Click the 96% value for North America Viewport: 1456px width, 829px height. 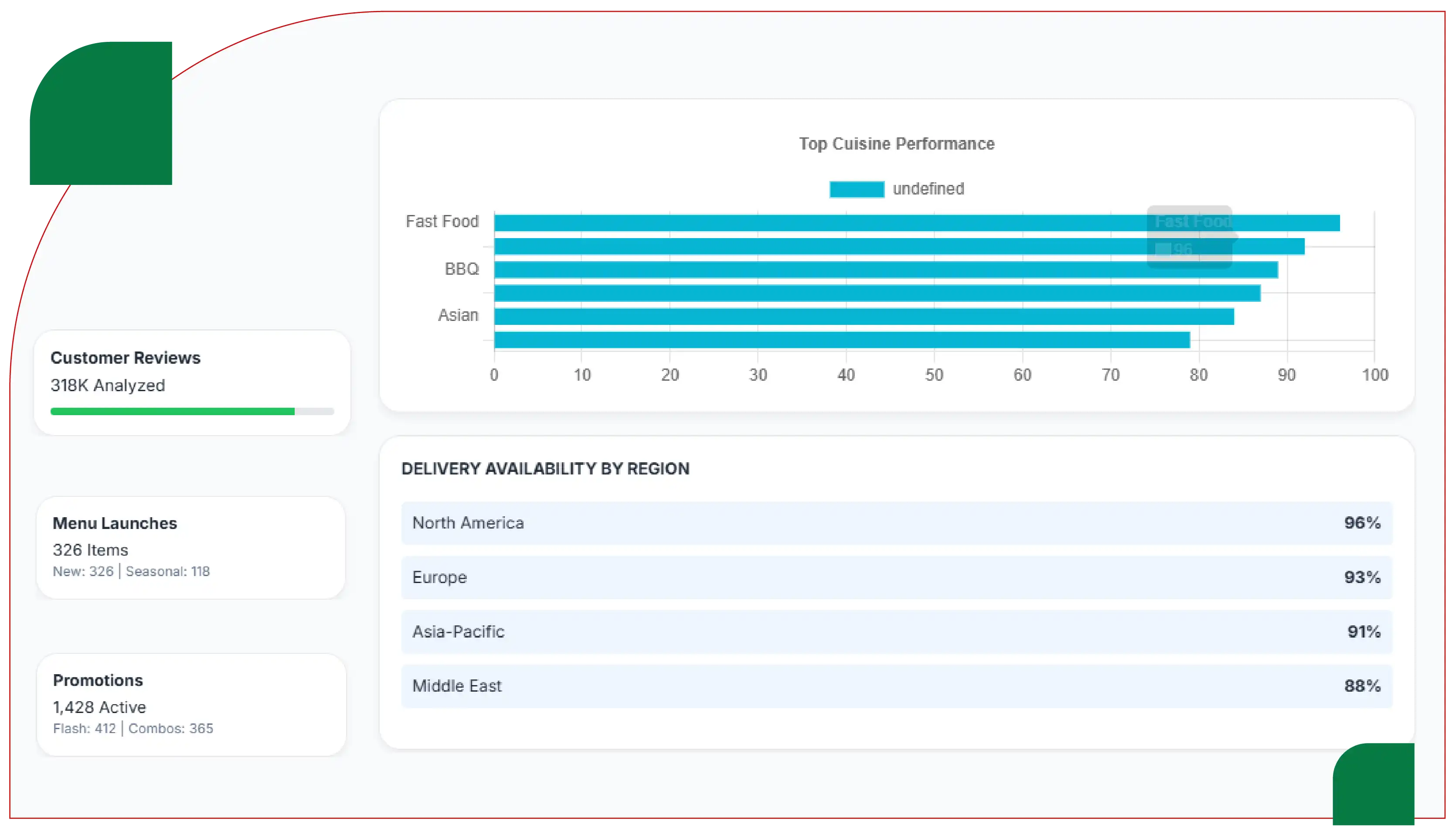tap(1362, 523)
